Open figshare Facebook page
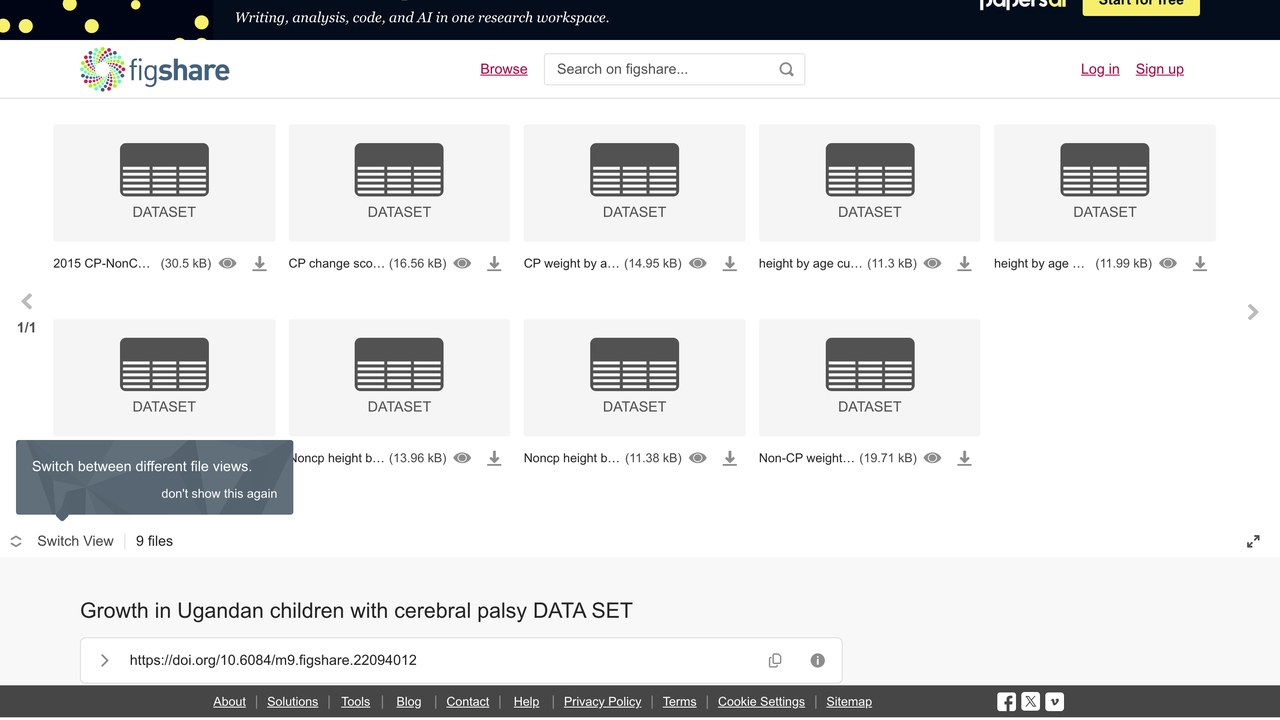The width and height of the screenshot is (1280, 720). point(1006,702)
